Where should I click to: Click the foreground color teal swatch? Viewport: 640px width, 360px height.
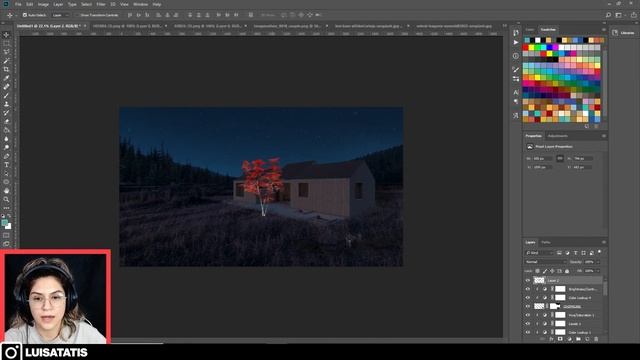(x=4, y=222)
